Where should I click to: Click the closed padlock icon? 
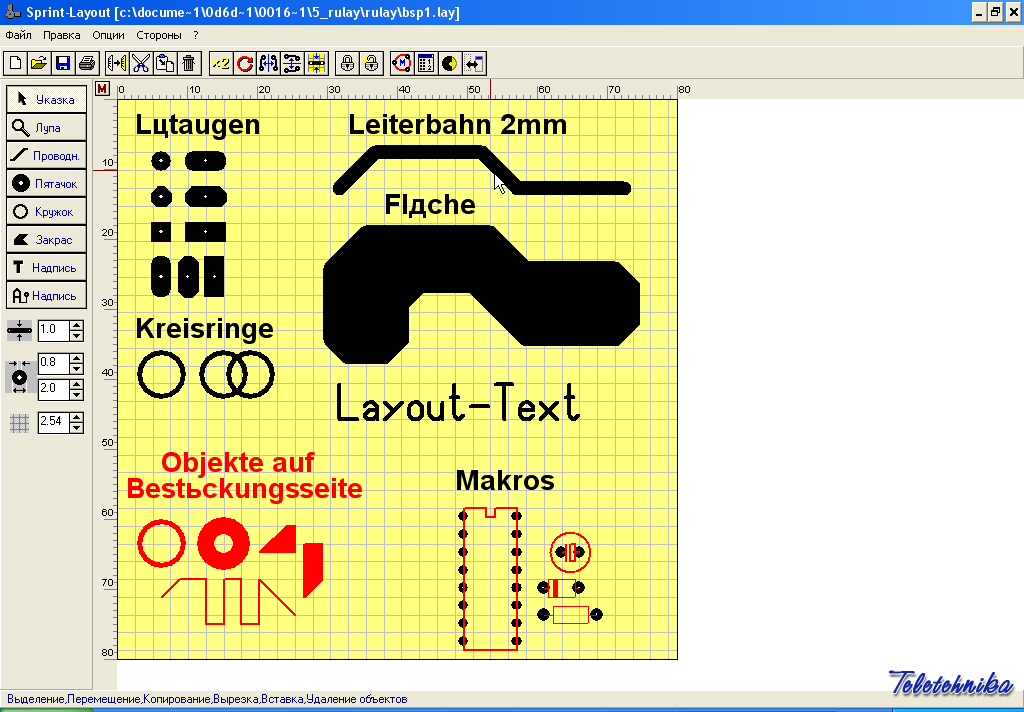(x=347, y=63)
